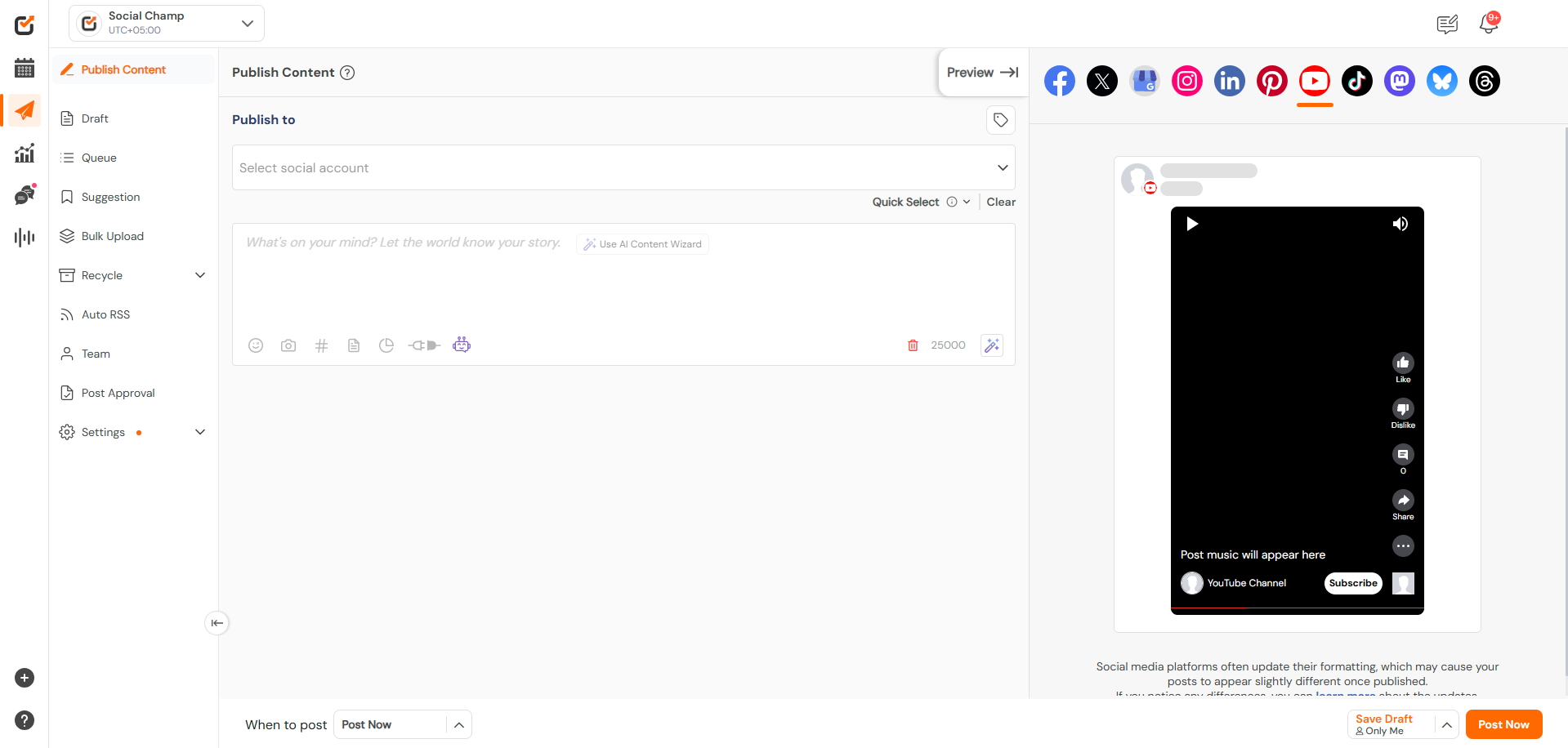Screen dimensions: 1568x748
Task: Click Clear next to Quick Select
Action: point(1001,202)
